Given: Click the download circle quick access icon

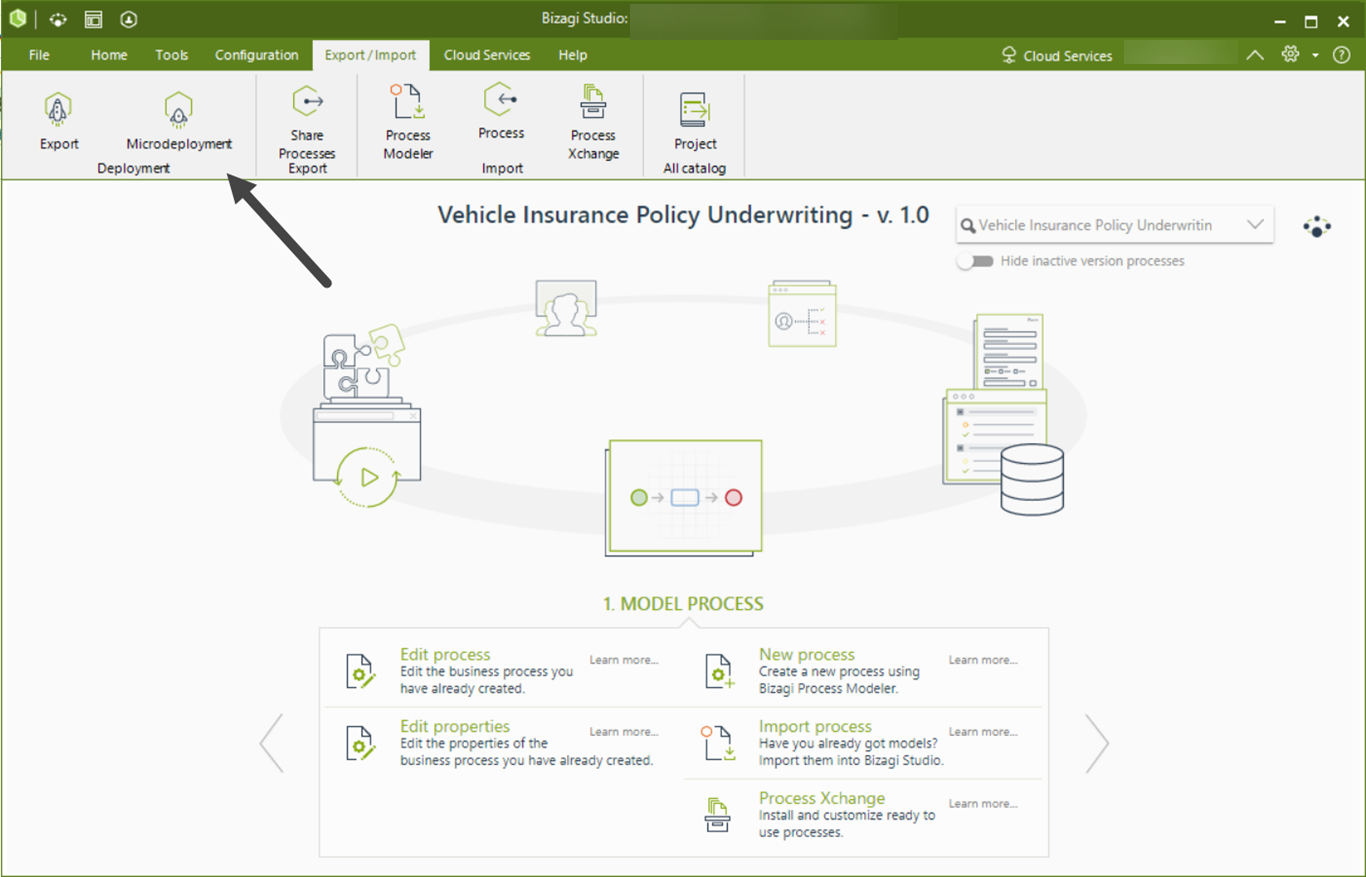Looking at the screenshot, I should (x=128, y=20).
